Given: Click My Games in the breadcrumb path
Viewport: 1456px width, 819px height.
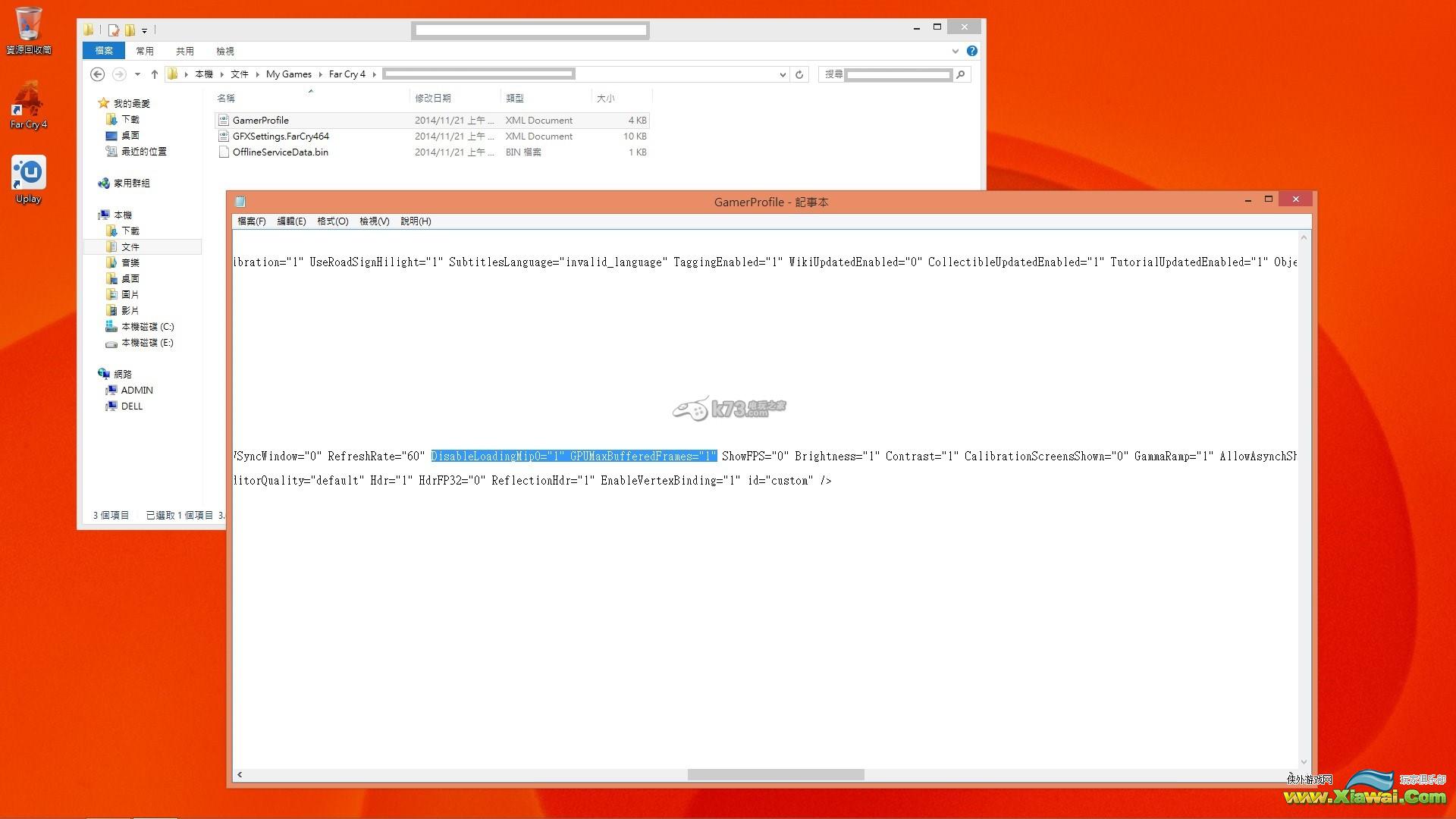Looking at the screenshot, I should [289, 74].
